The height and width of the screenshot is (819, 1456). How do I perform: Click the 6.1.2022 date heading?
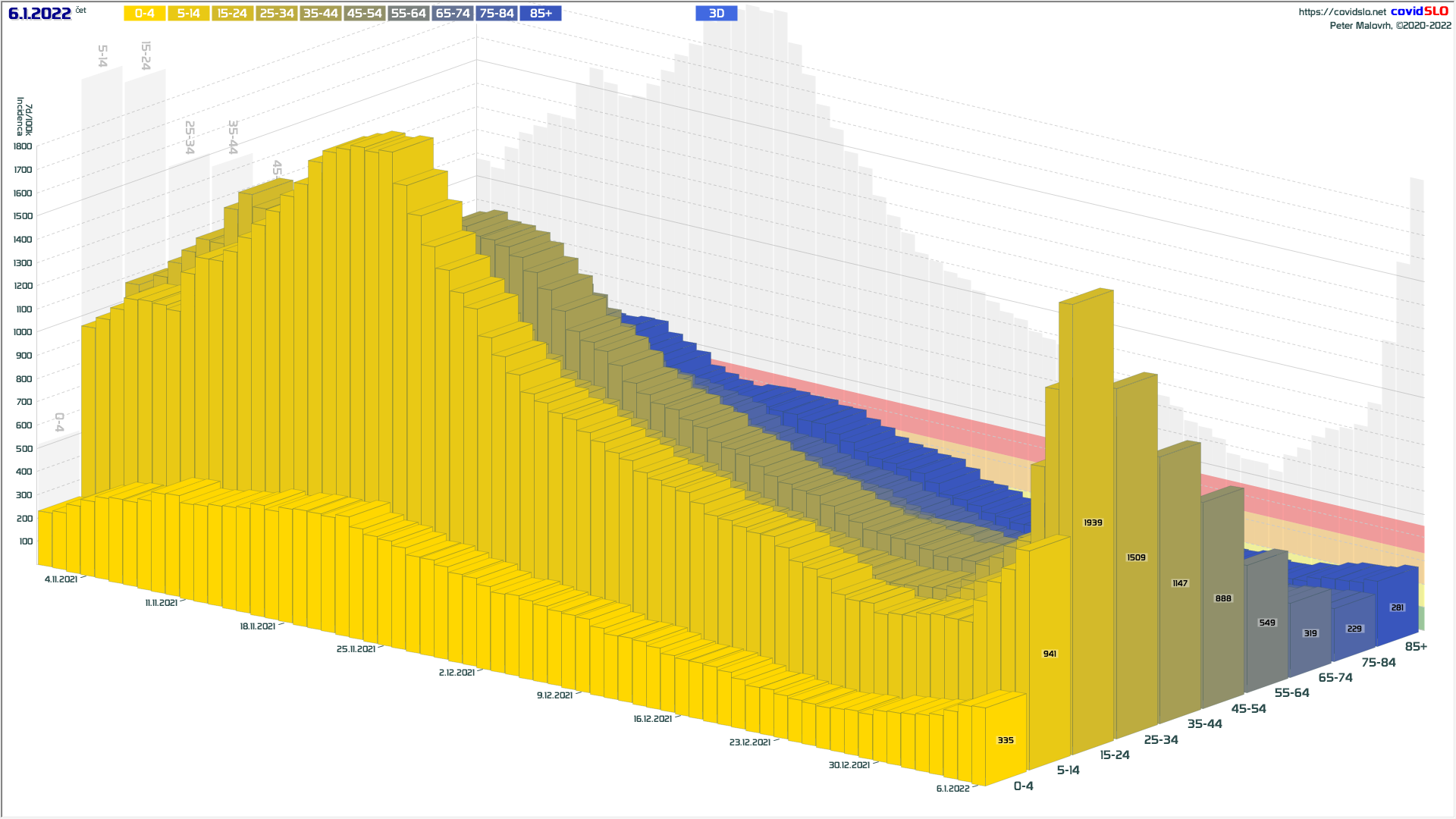coord(39,14)
